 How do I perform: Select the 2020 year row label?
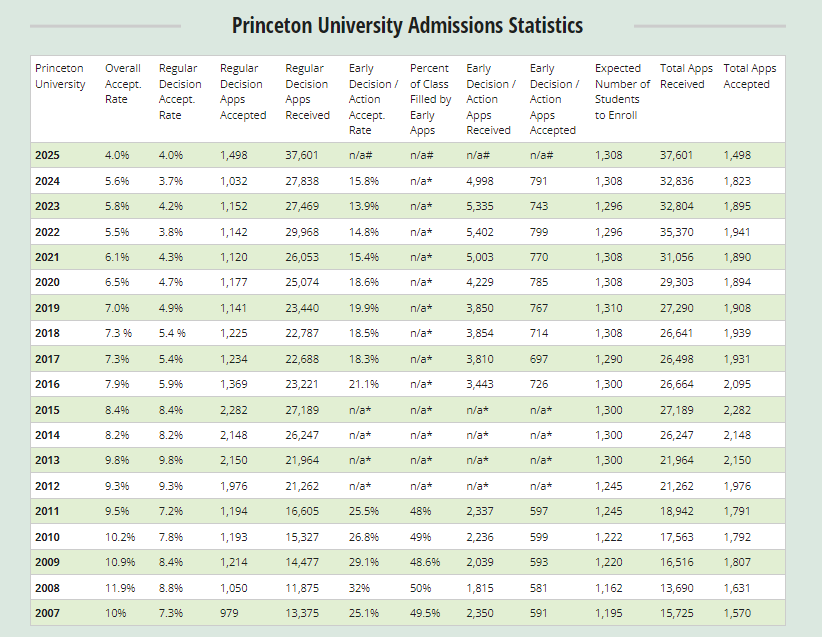[47, 282]
